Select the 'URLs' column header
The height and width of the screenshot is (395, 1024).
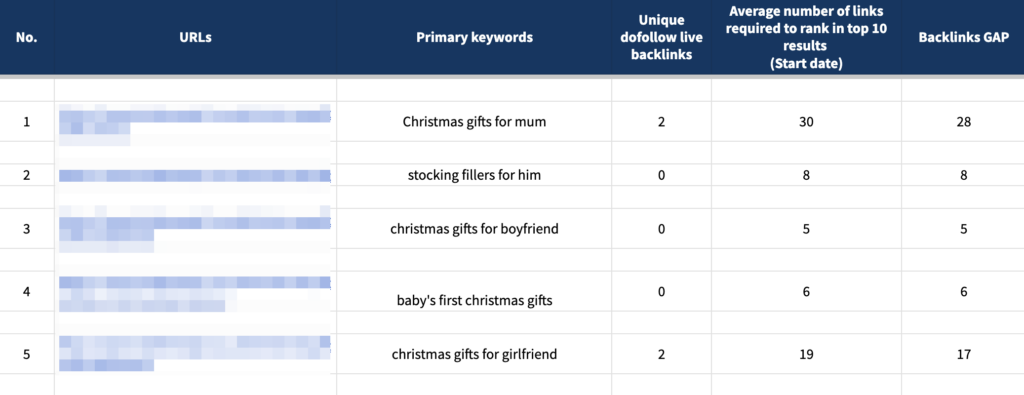point(195,37)
